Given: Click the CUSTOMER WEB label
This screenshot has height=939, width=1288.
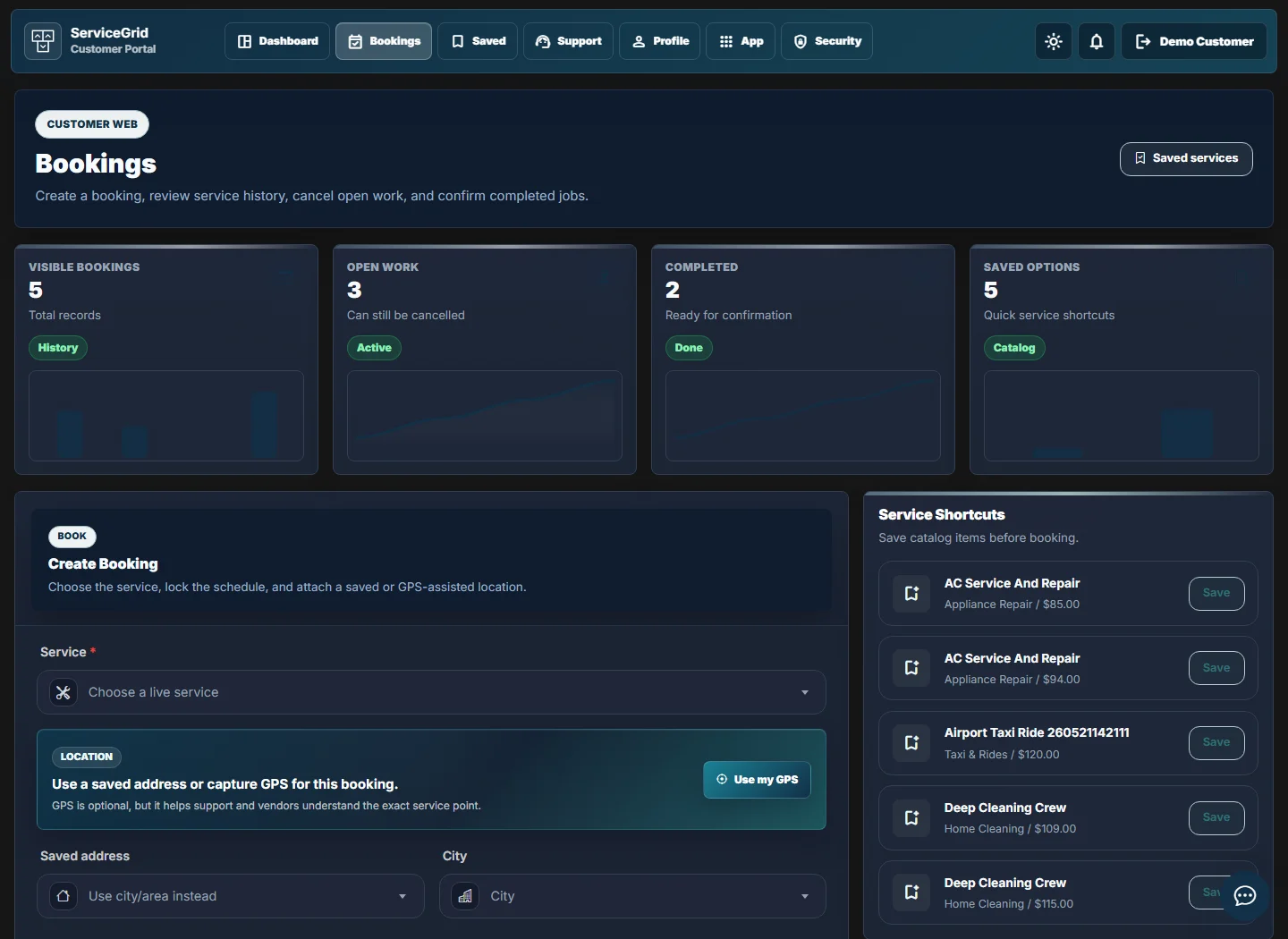Looking at the screenshot, I should tap(92, 124).
